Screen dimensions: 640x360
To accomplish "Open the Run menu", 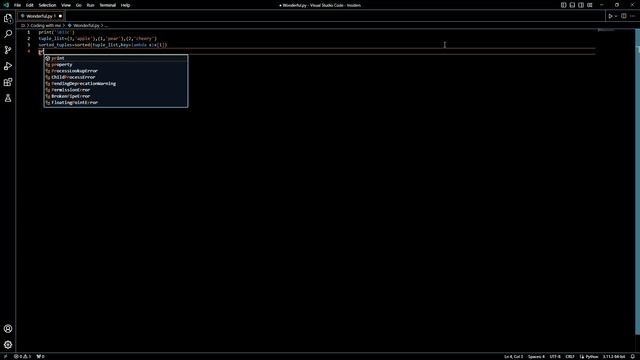I will click(x=90, y=5).
